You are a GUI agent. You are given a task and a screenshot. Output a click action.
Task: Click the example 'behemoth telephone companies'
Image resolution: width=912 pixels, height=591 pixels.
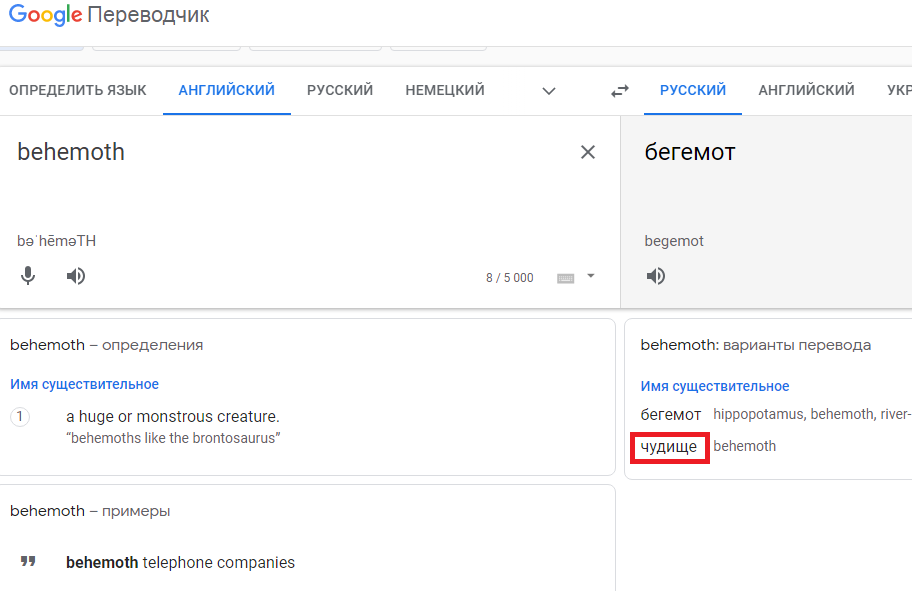180,562
